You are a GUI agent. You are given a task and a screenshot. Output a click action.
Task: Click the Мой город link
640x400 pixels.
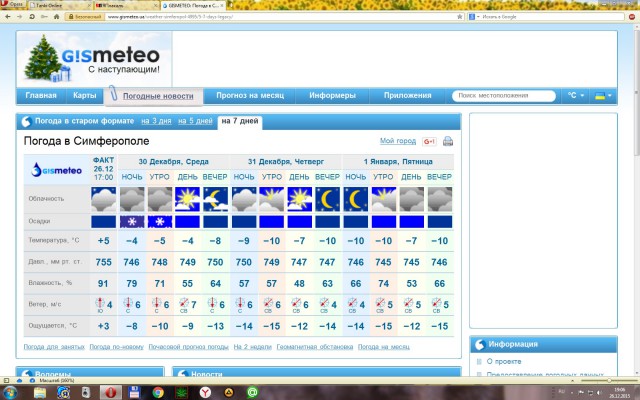coord(398,142)
